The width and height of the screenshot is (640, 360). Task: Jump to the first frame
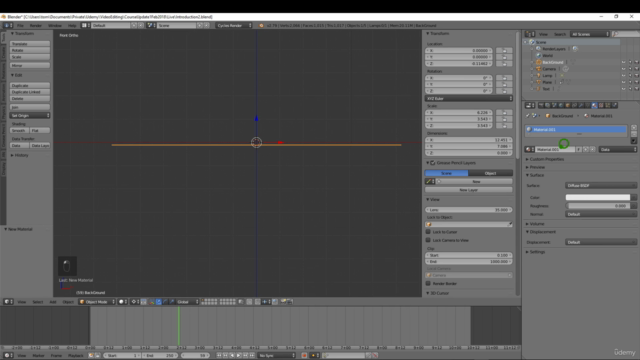click(219, 356)
